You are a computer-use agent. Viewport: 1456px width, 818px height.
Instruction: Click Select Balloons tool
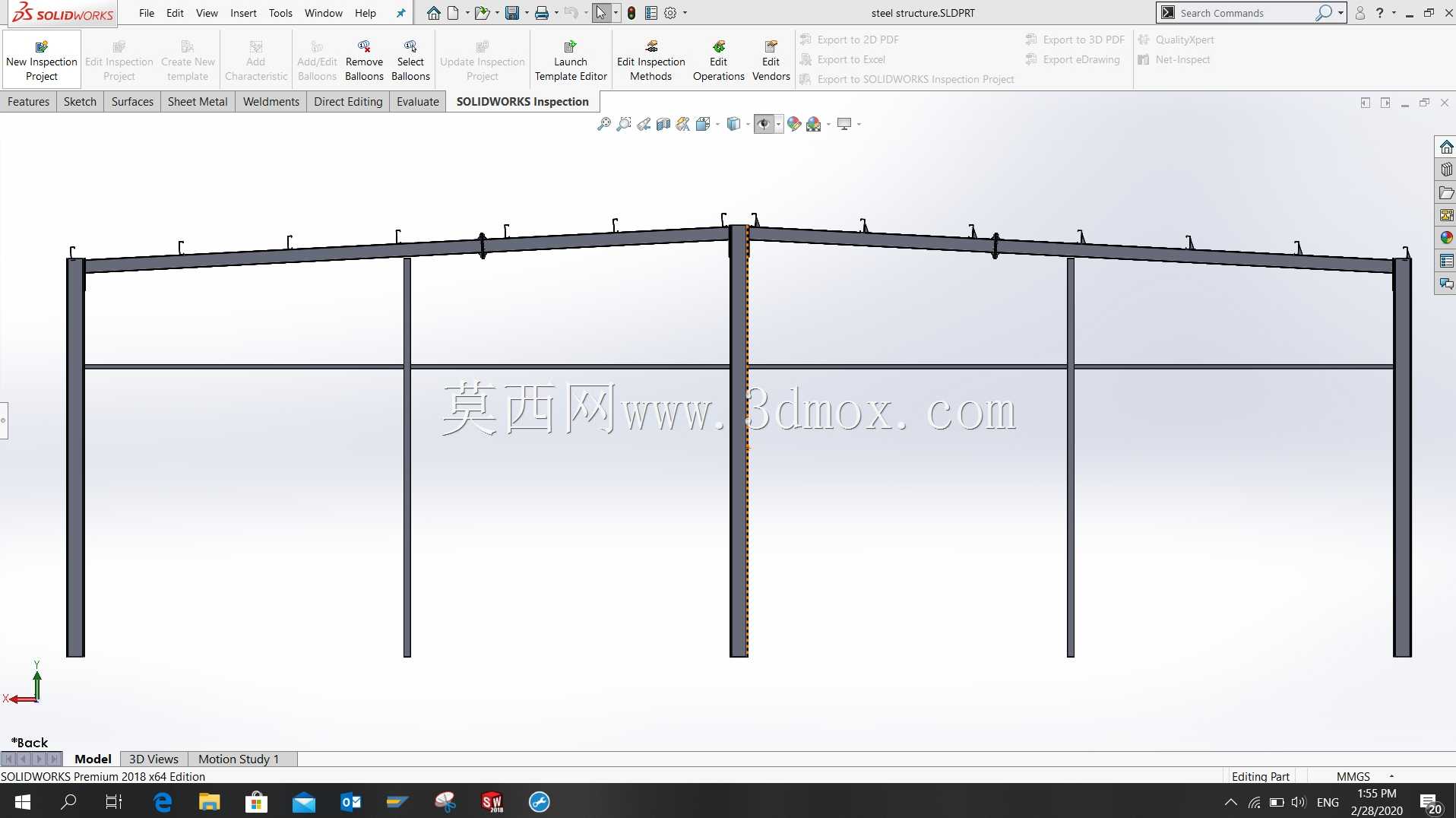(x=410, y=60)
